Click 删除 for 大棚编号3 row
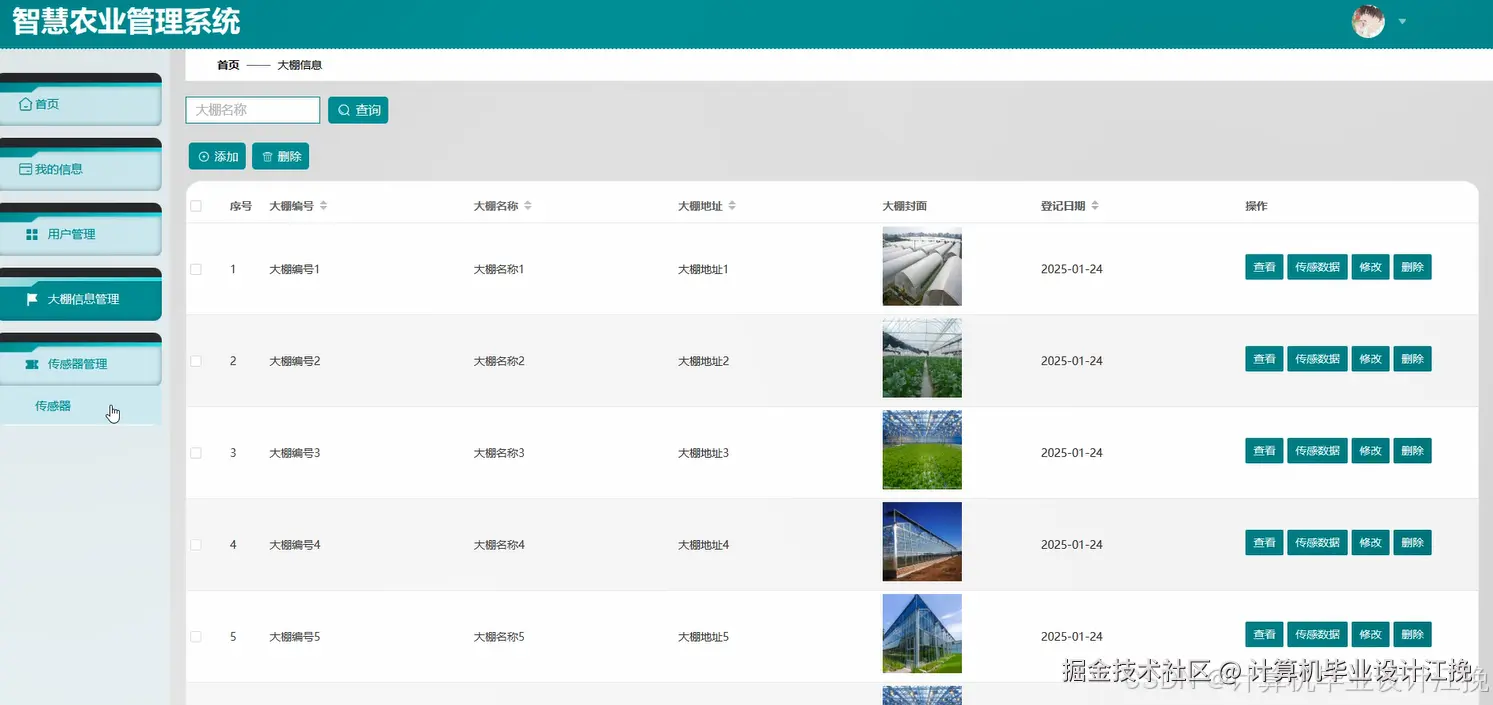 point(1412,451)
